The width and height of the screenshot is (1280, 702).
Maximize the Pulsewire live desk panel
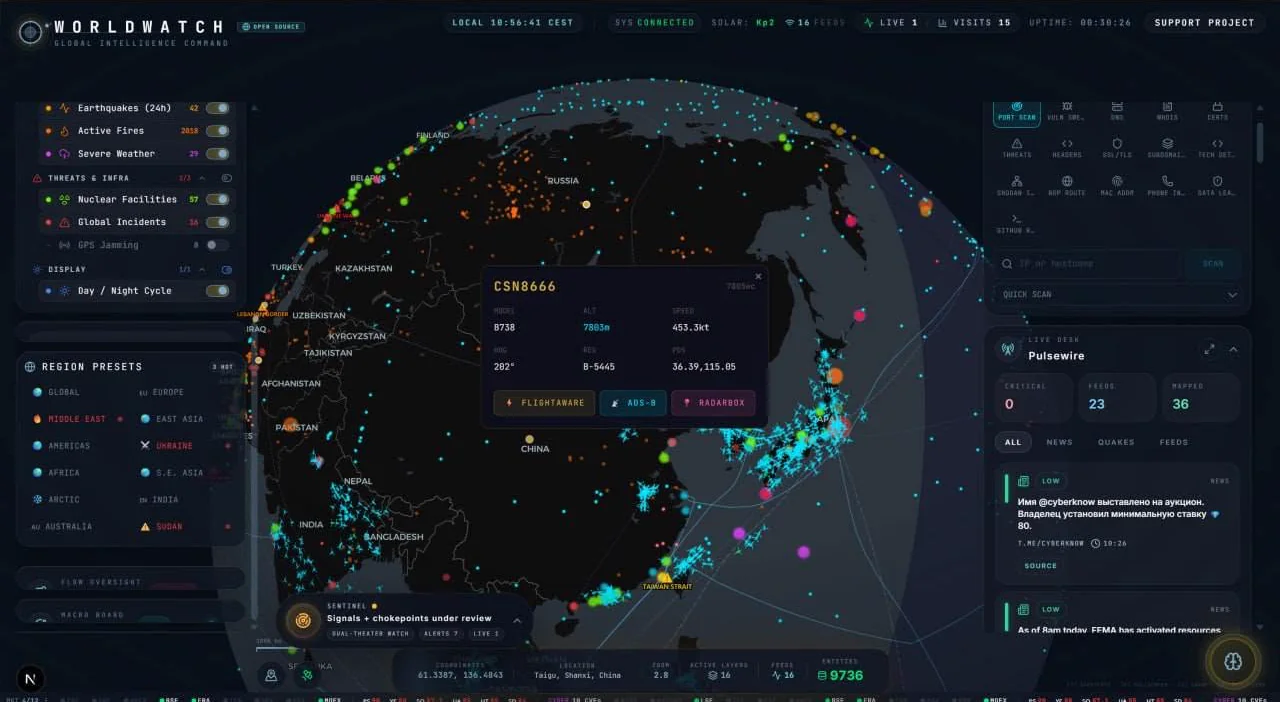1209,349
